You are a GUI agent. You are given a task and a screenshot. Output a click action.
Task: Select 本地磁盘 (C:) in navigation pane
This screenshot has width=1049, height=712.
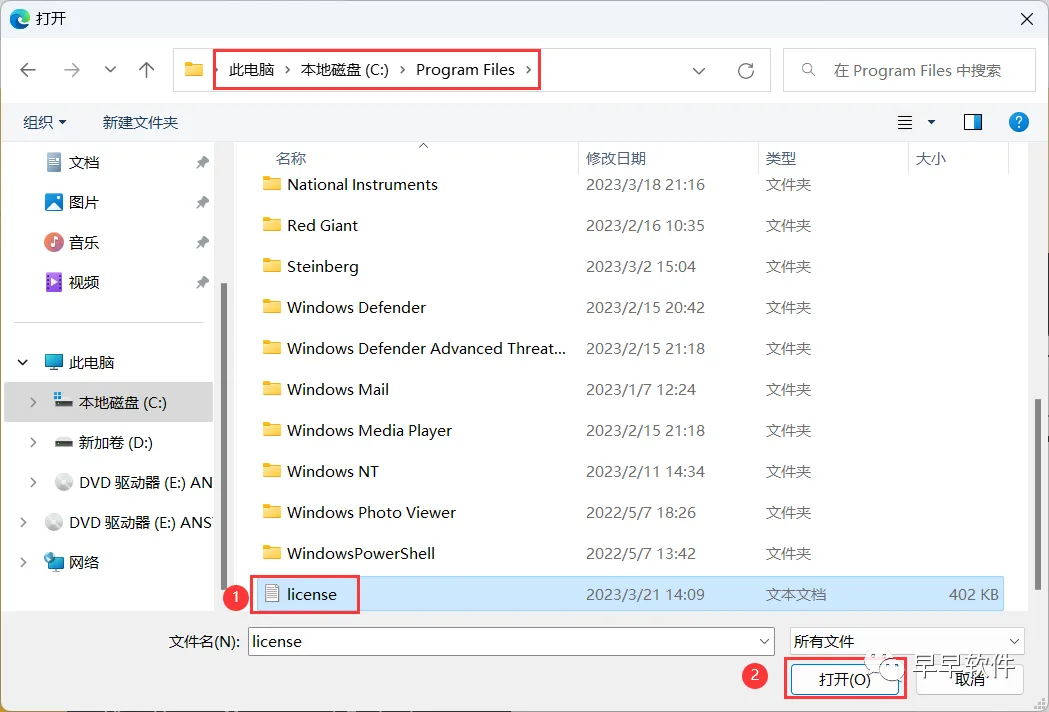(110, 402)
